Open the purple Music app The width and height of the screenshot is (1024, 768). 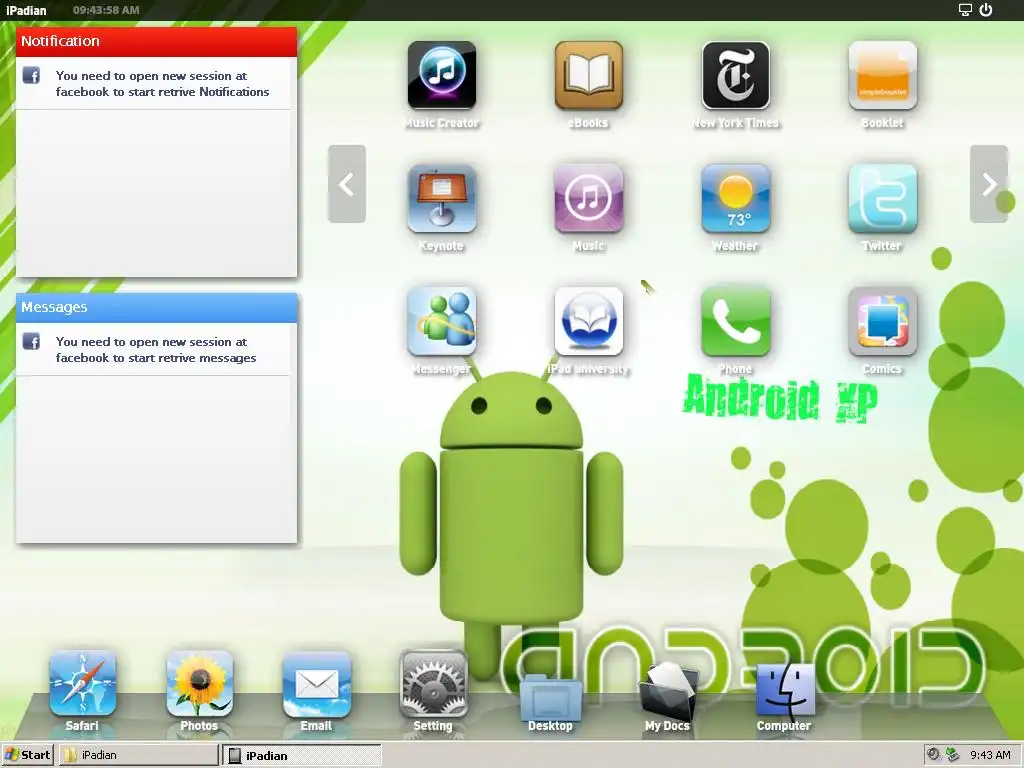pos(588,199)
